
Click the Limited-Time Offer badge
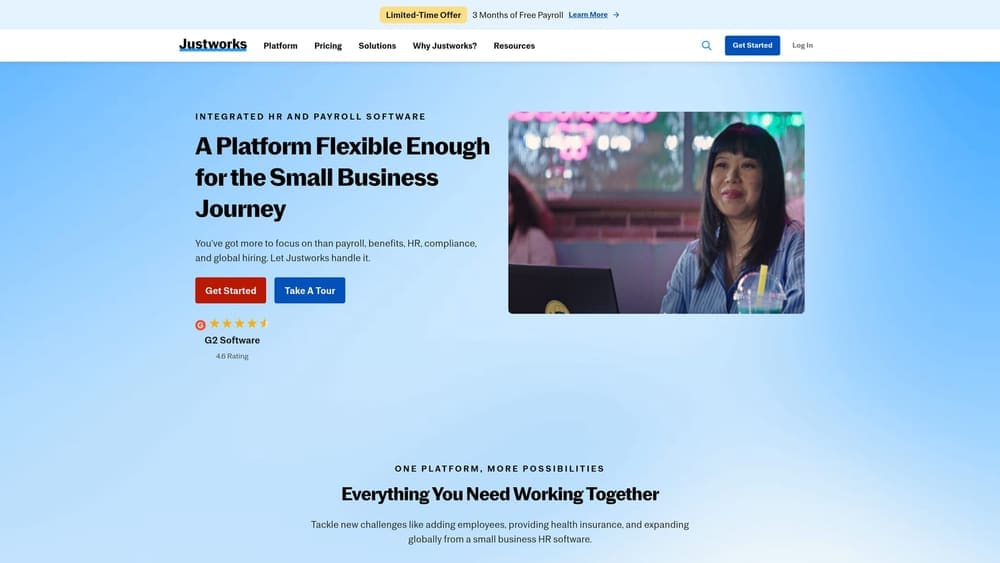[x=423, y=15]
